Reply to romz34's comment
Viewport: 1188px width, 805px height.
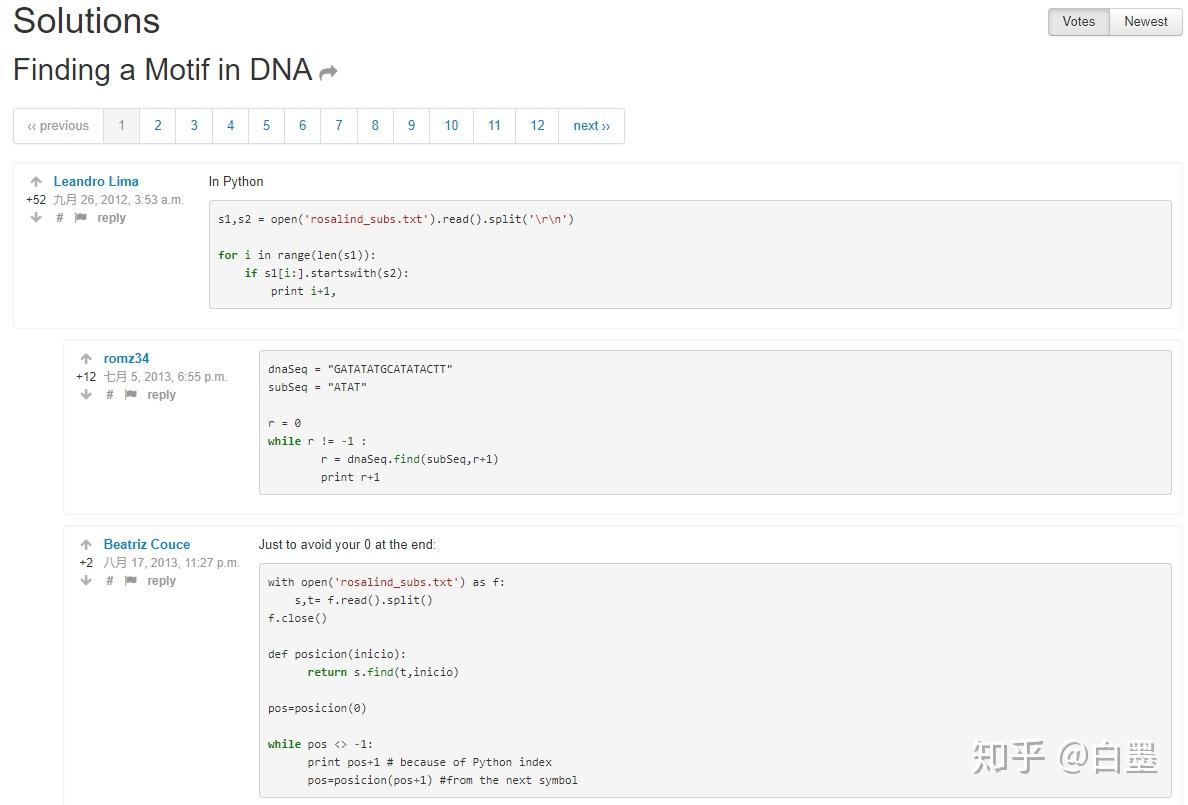tap(161, 395)
